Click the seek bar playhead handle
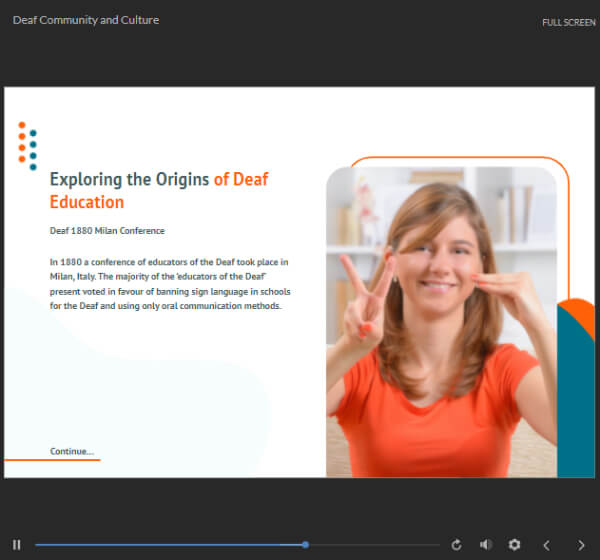The height and width of the screenshot is (560, 600). point(305,544)
